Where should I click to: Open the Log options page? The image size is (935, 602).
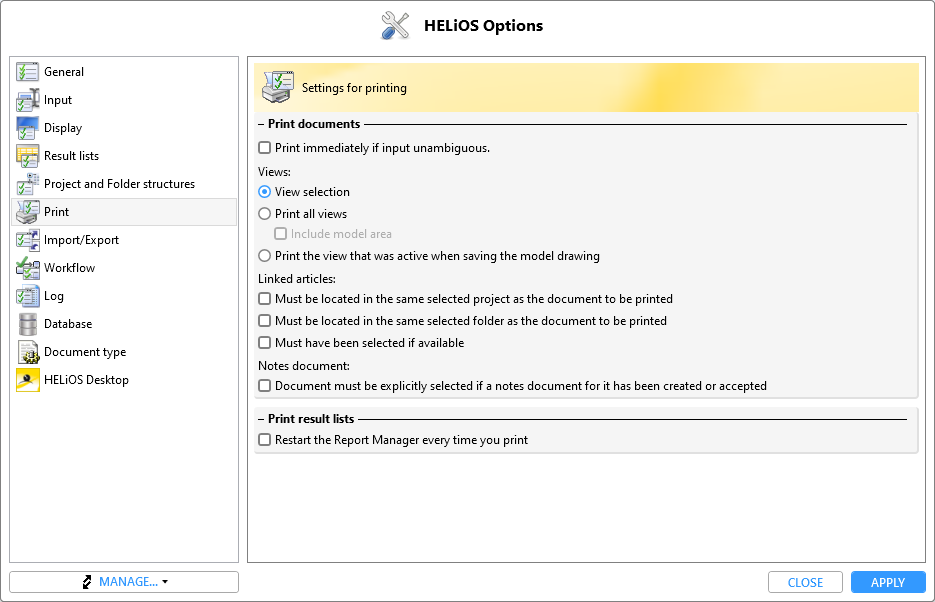tap(54, 296)
